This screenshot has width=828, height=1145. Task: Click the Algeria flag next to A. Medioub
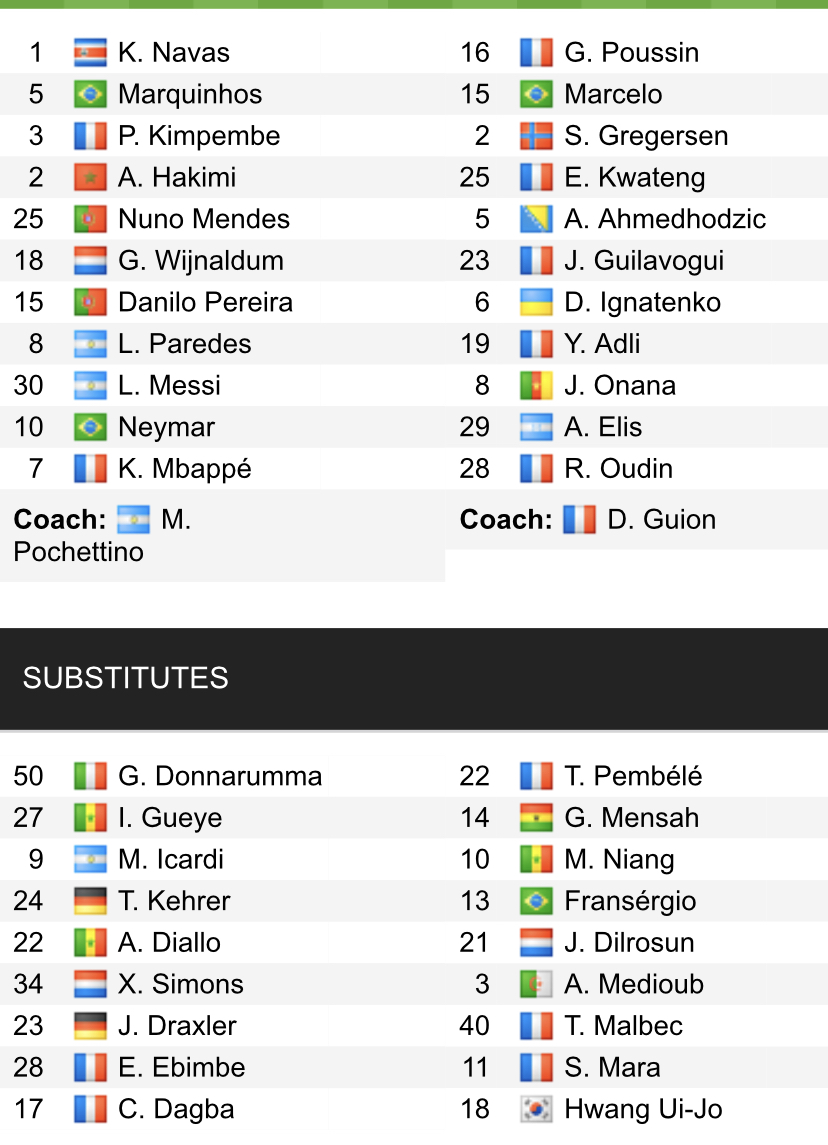point(536,984)
